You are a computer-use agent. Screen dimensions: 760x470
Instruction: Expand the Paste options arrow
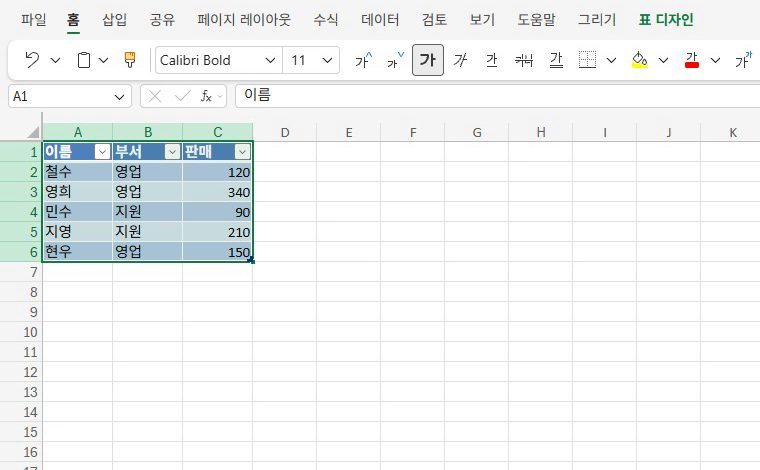click(x=103, y=61)
